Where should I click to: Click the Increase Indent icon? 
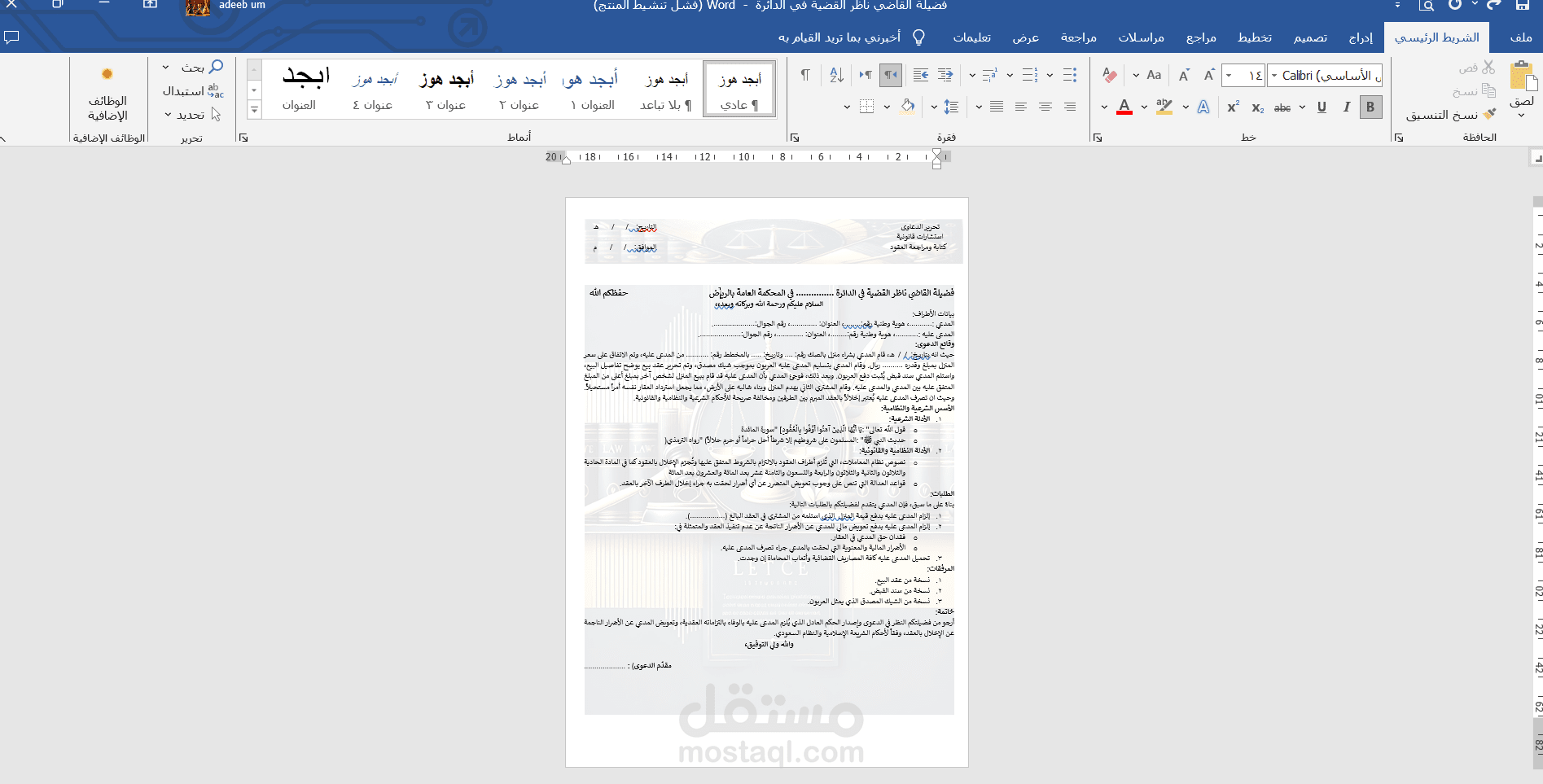pos(921,75)
